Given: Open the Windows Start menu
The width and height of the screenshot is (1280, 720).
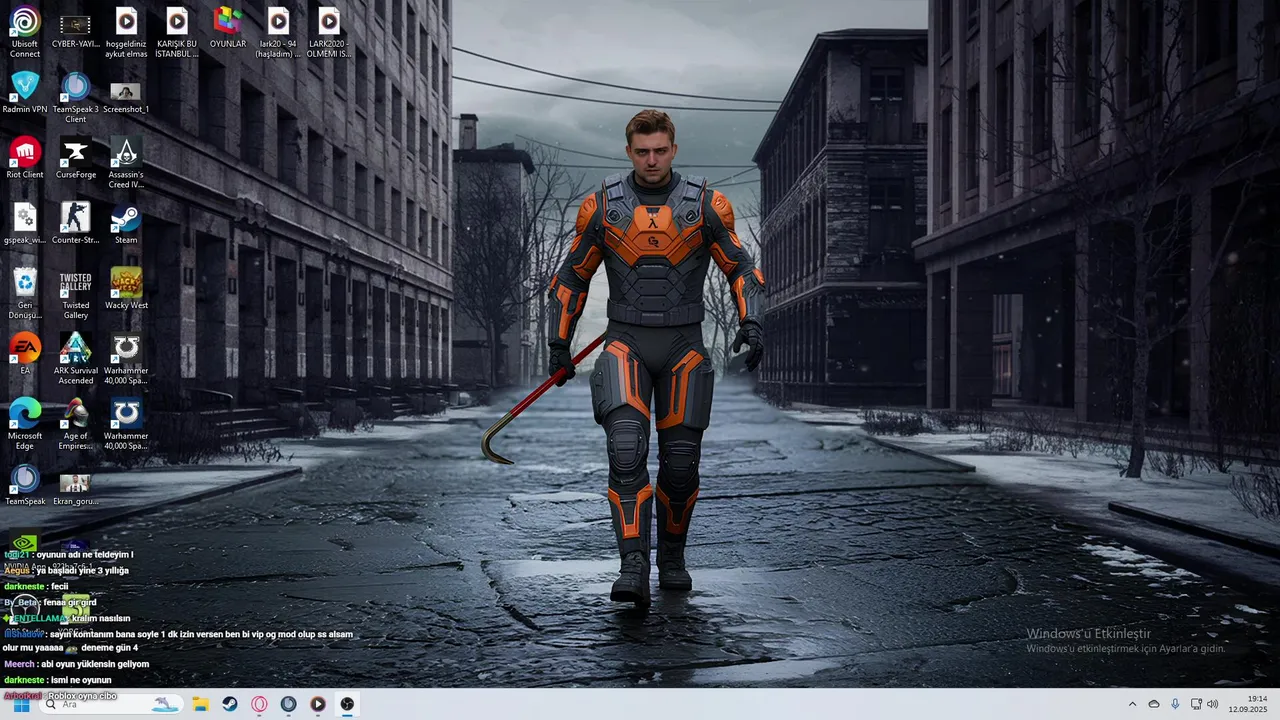Looking at the screenshot, I should [21, 704].
